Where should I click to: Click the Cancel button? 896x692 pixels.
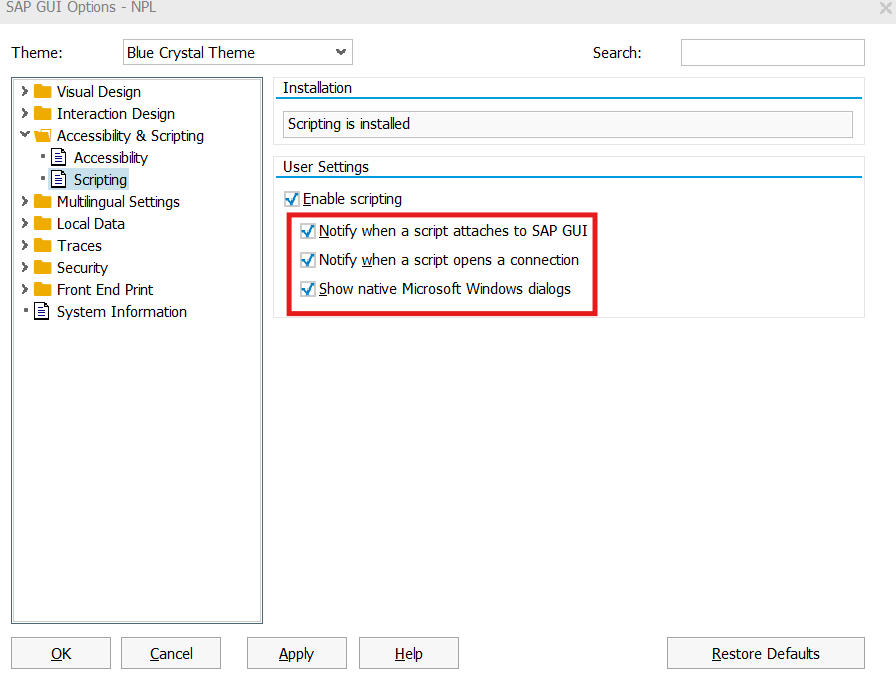coord(171,653)
